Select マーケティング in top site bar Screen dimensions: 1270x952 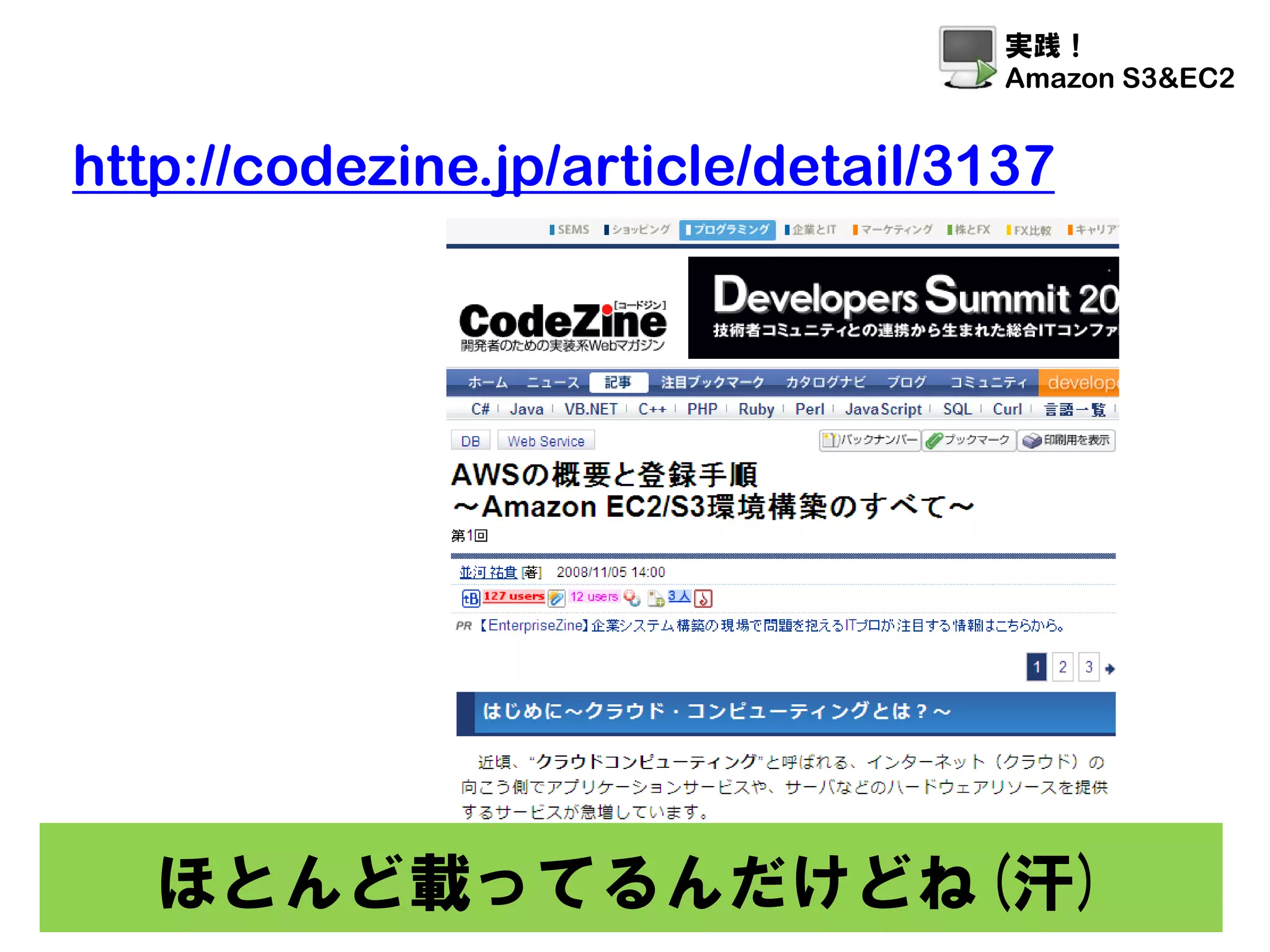(x=892, y=230)
